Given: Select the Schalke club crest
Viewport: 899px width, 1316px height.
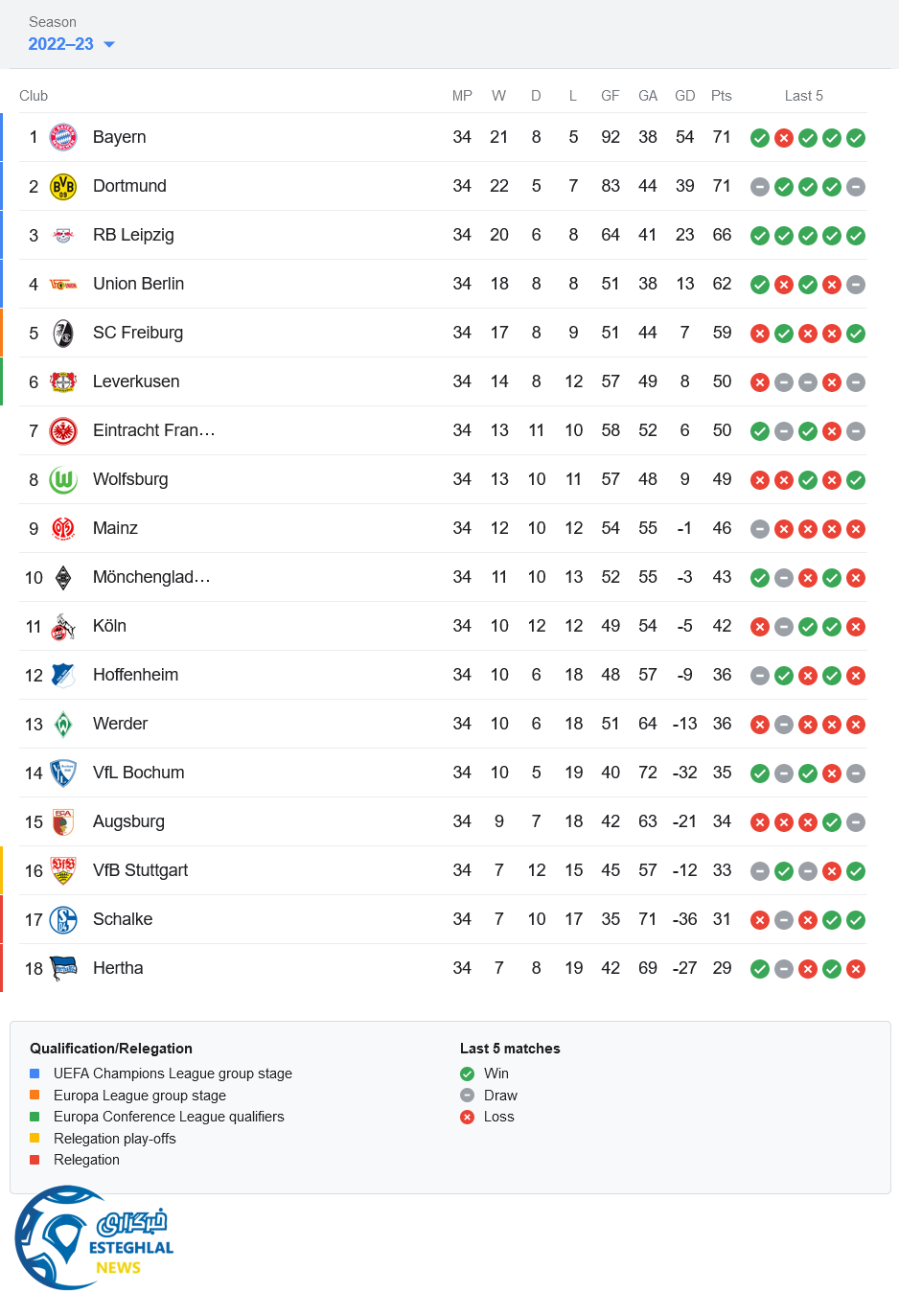Looking at the screenshot, I should tap(63, 919).
